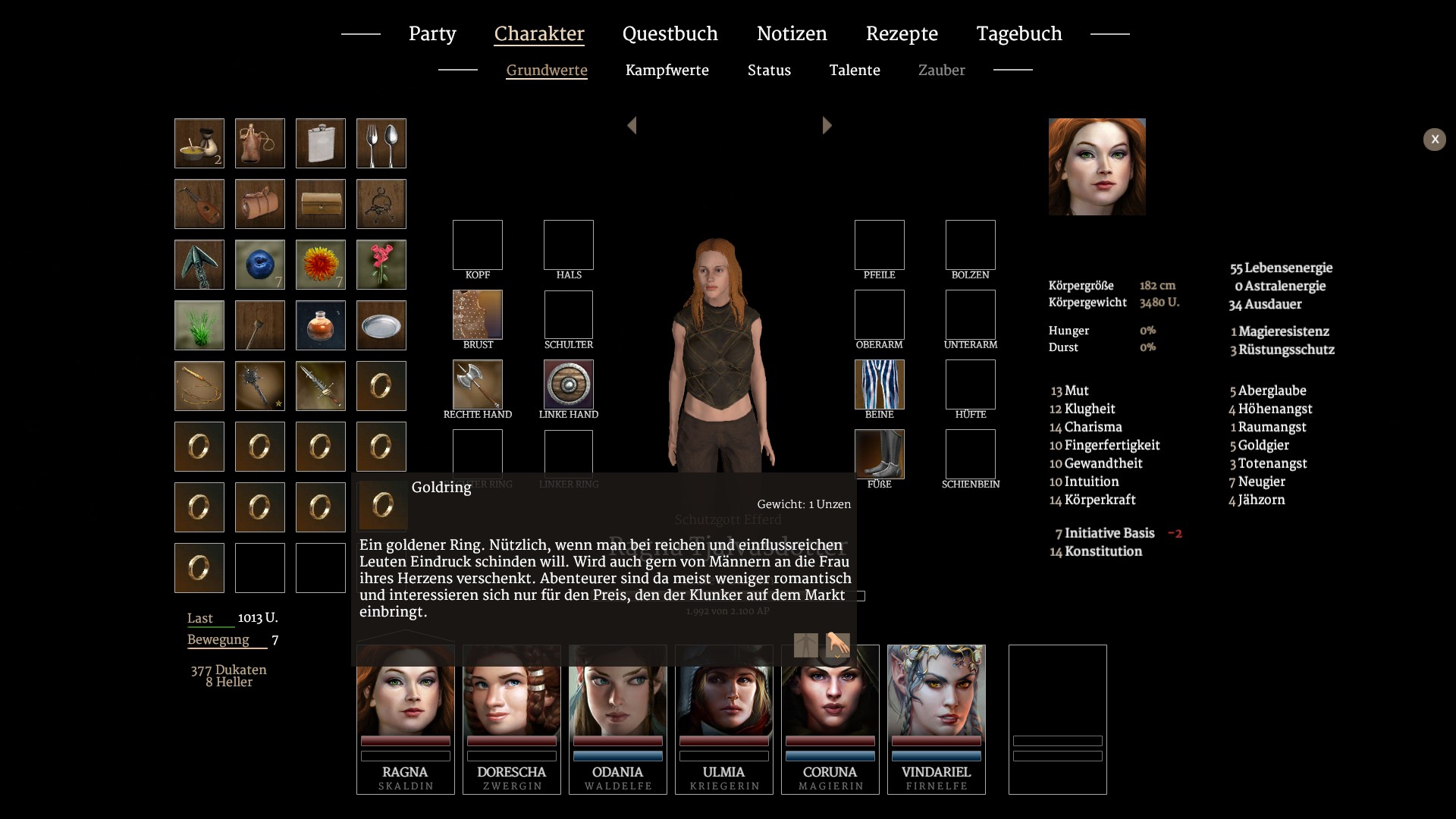This screenshot has width=1456, height=819.
Task: Select the small wooden chest item
Action: pyautogui.click(x=321, y=204)
